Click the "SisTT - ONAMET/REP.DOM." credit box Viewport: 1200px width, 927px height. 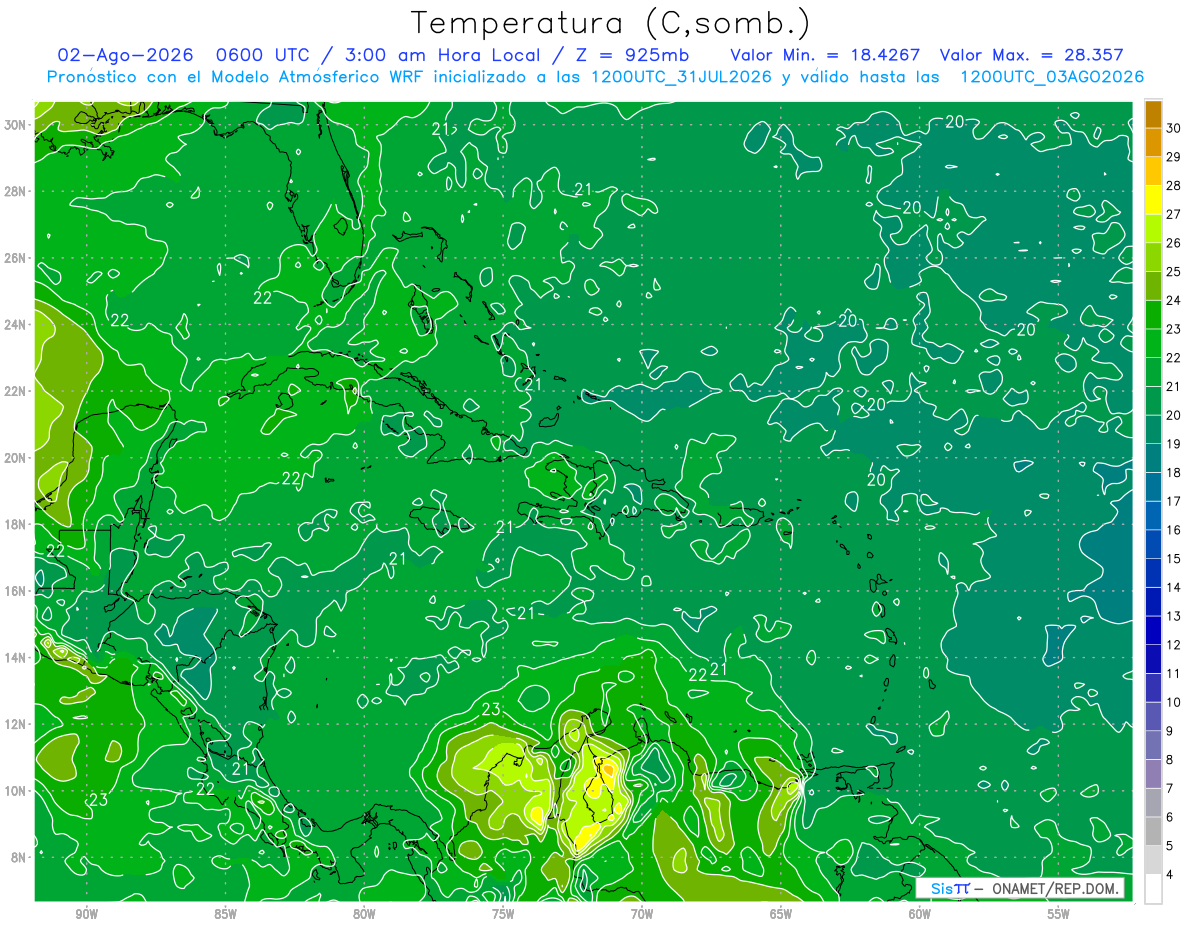(1019, 888)
